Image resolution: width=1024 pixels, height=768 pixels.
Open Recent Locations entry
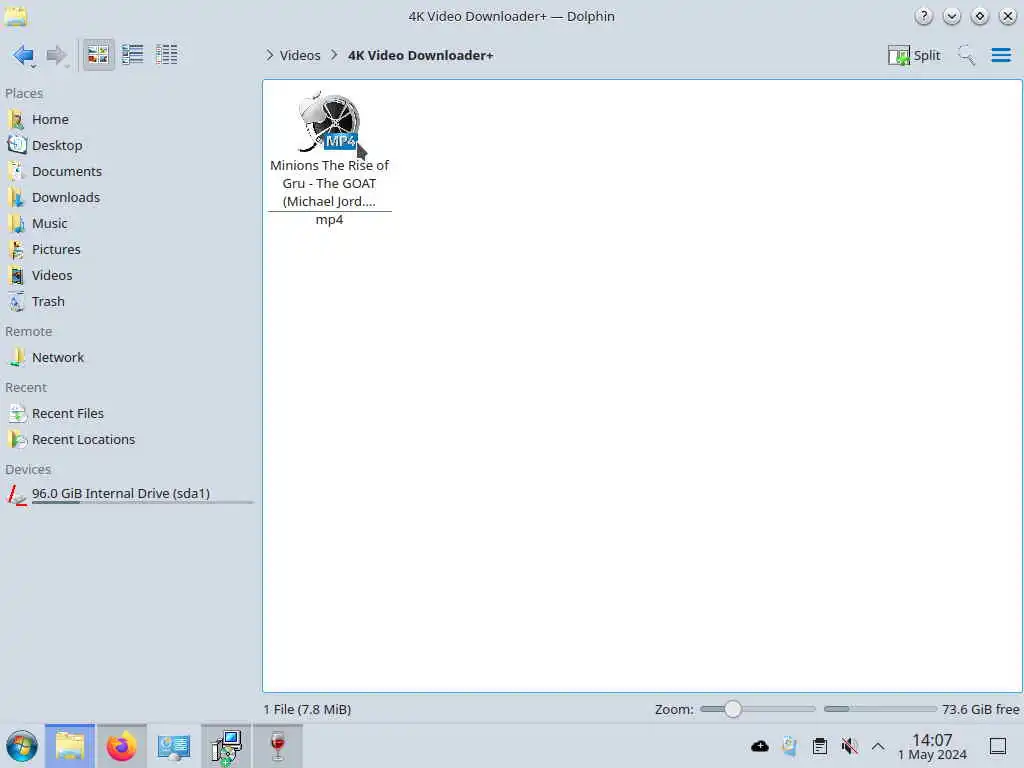[83, 440]
